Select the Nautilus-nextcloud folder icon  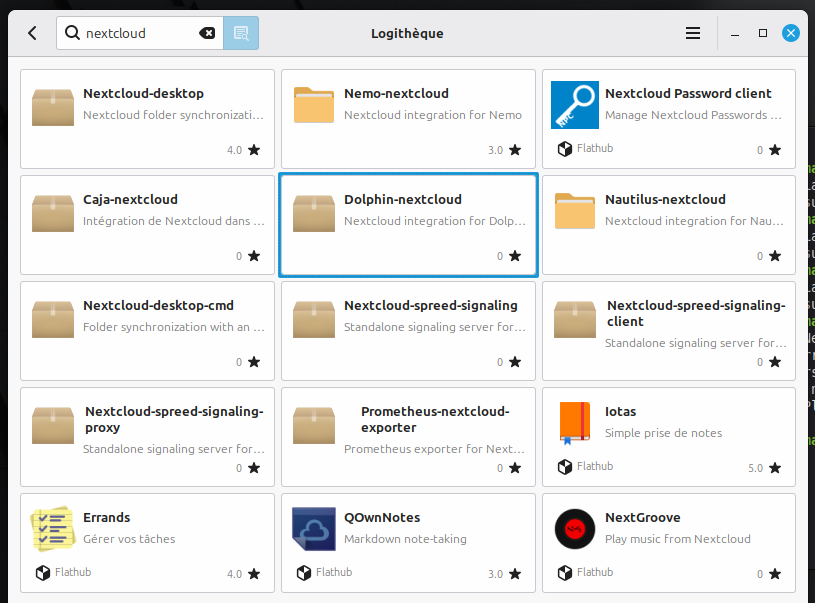pyautogui.click(x=575, y=211)
